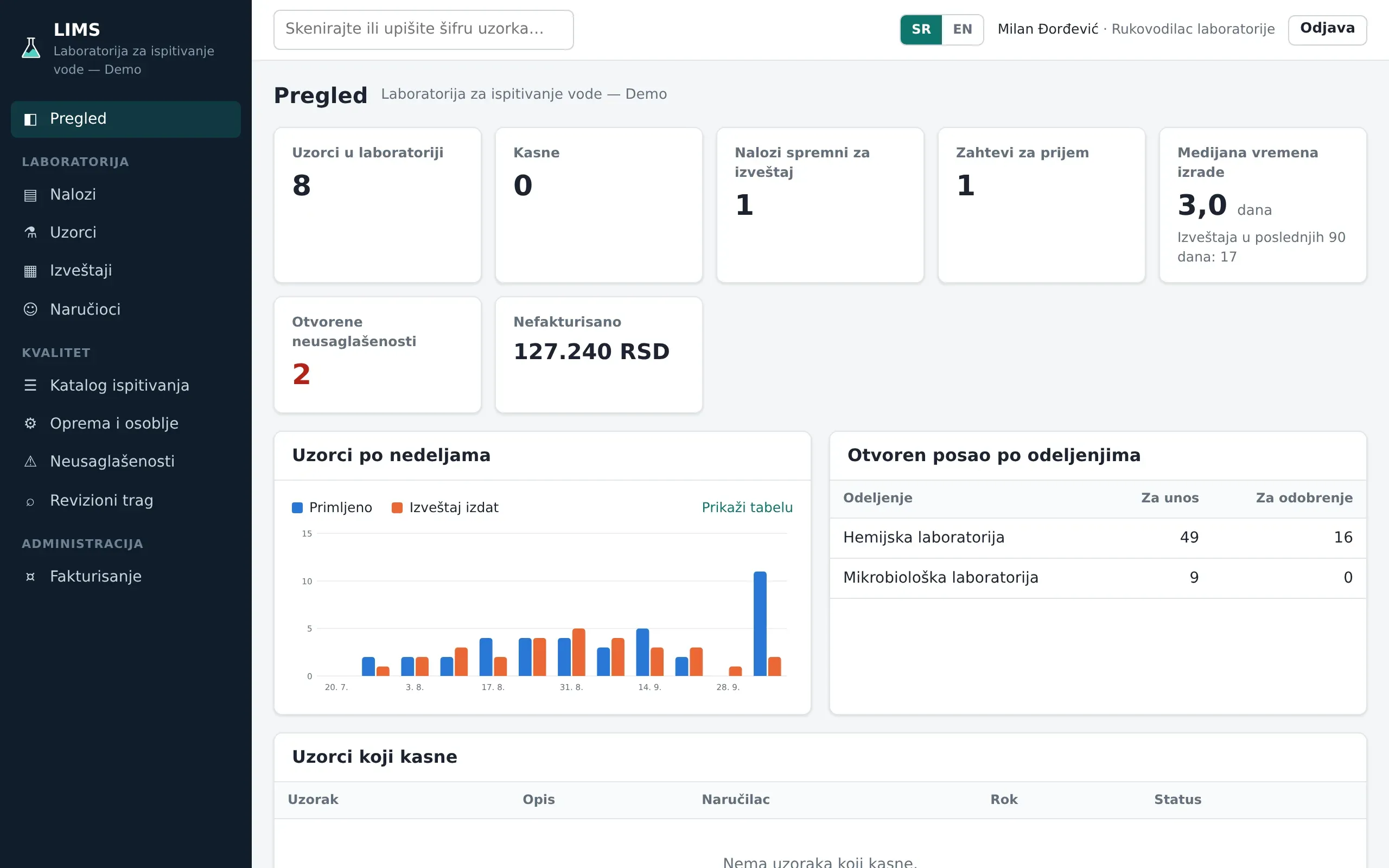Click the Fakturisanje currency icon
The height and width of the screenshot is (868, 1389).
tap(30, 576)
